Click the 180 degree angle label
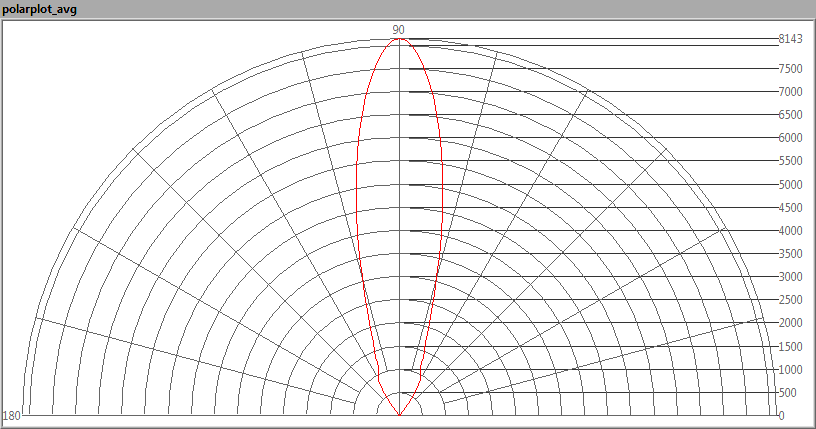The height and width of the screenshot is (429, 816). (12, 416)
